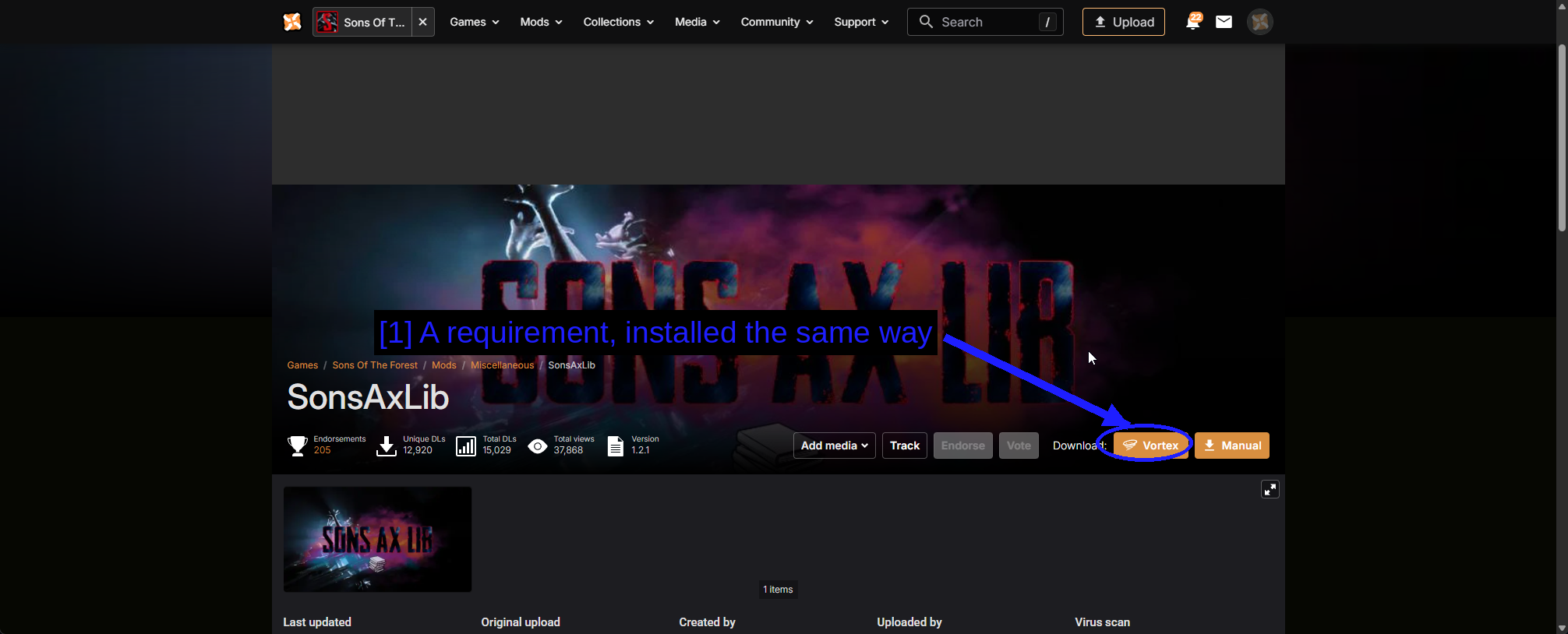Expand the Collections menu
1568x634 pixels.
click(619, 22)
